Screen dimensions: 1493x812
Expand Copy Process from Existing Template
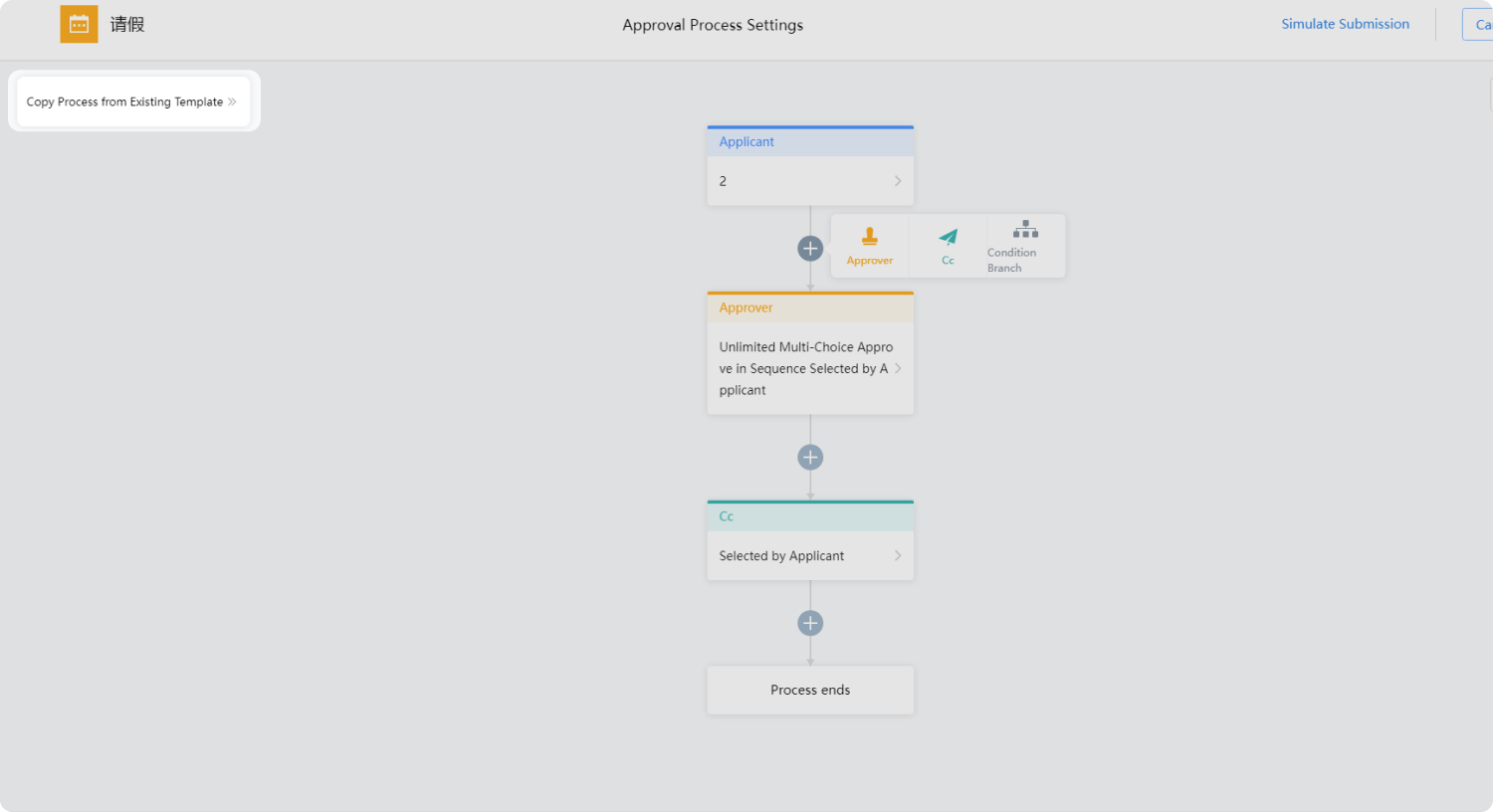[133, 101]
